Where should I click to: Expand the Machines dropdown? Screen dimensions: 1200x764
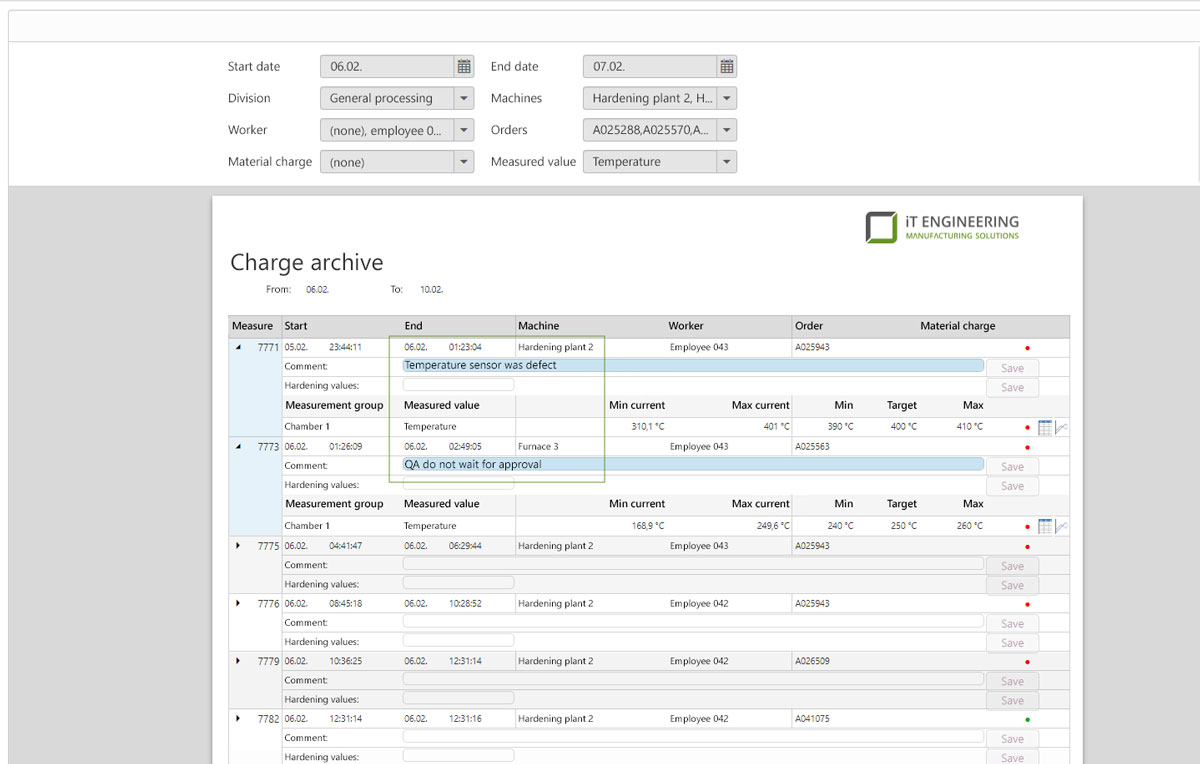727,99
